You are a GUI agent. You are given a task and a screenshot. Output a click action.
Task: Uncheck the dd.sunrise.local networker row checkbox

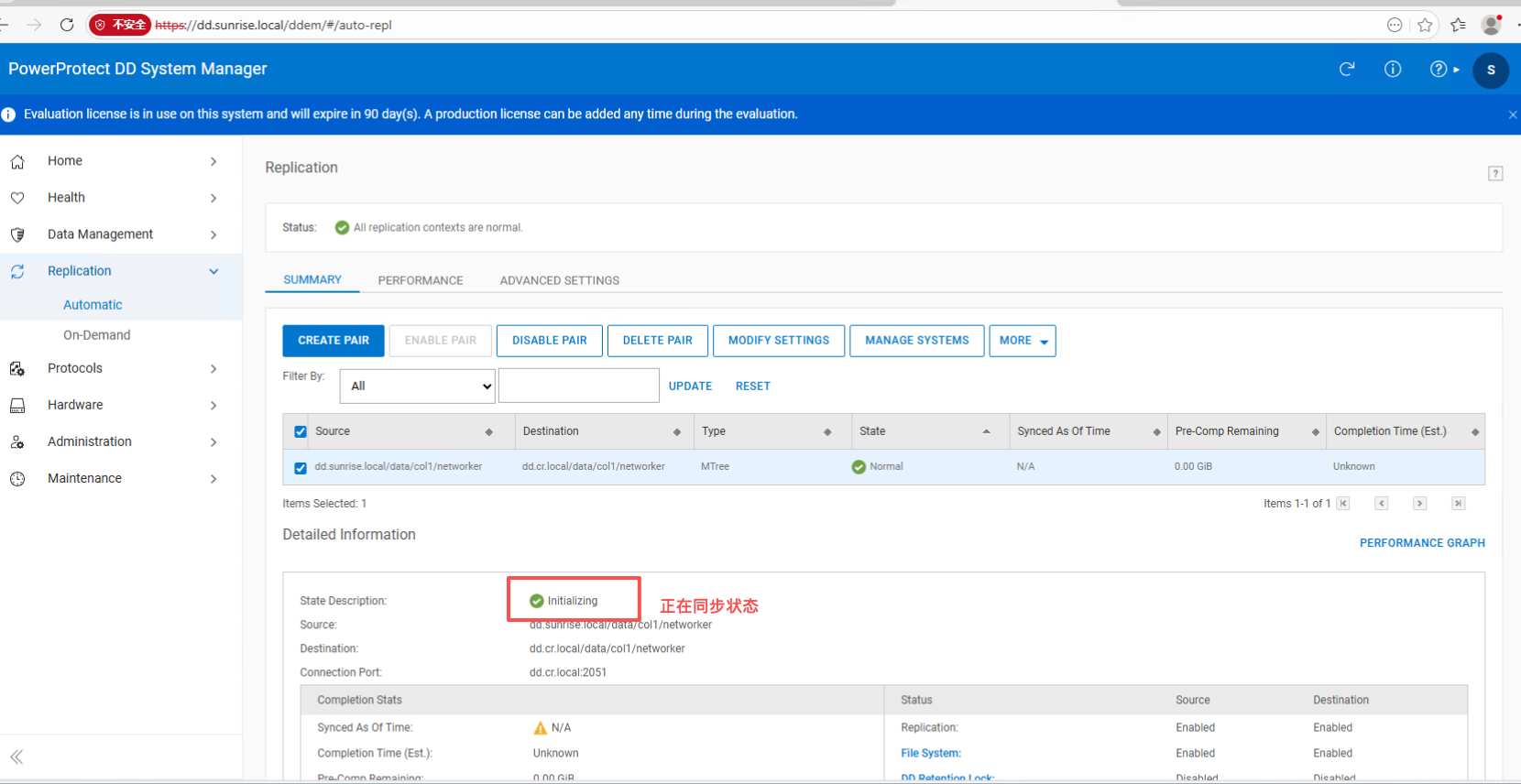pos(301,467)
